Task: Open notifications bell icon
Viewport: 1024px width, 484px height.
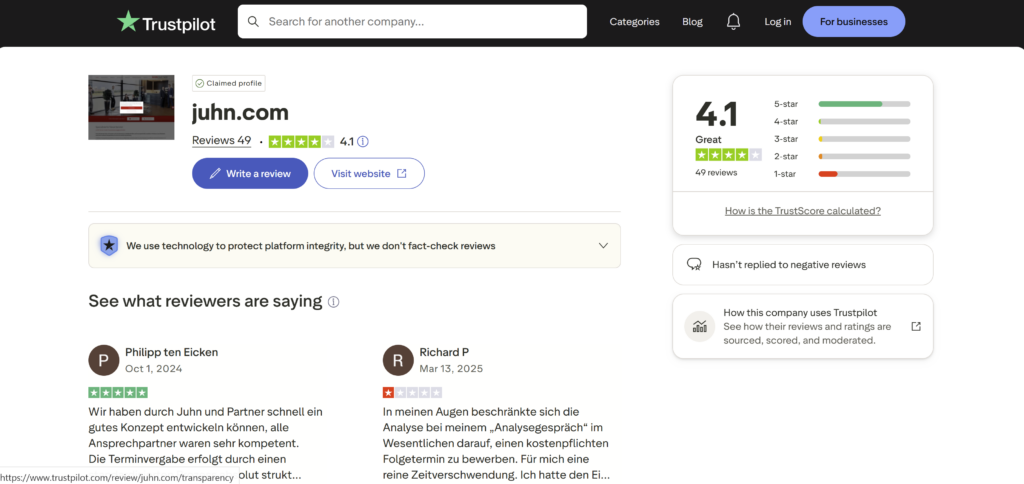Action: tap(733, 22)
